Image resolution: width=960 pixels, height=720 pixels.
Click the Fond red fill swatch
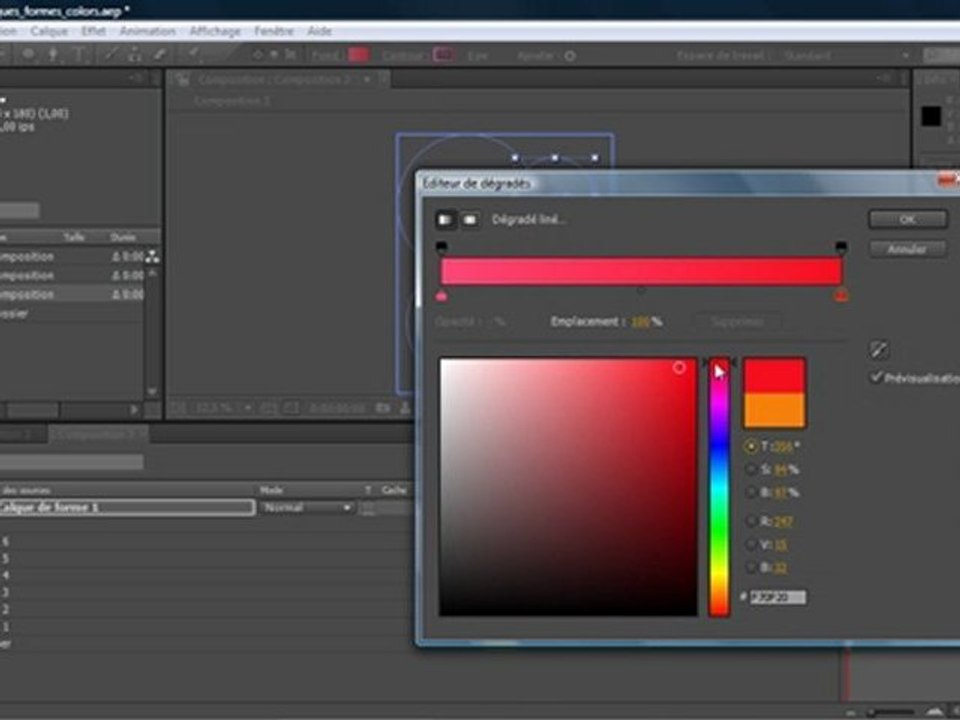point(358,55)
